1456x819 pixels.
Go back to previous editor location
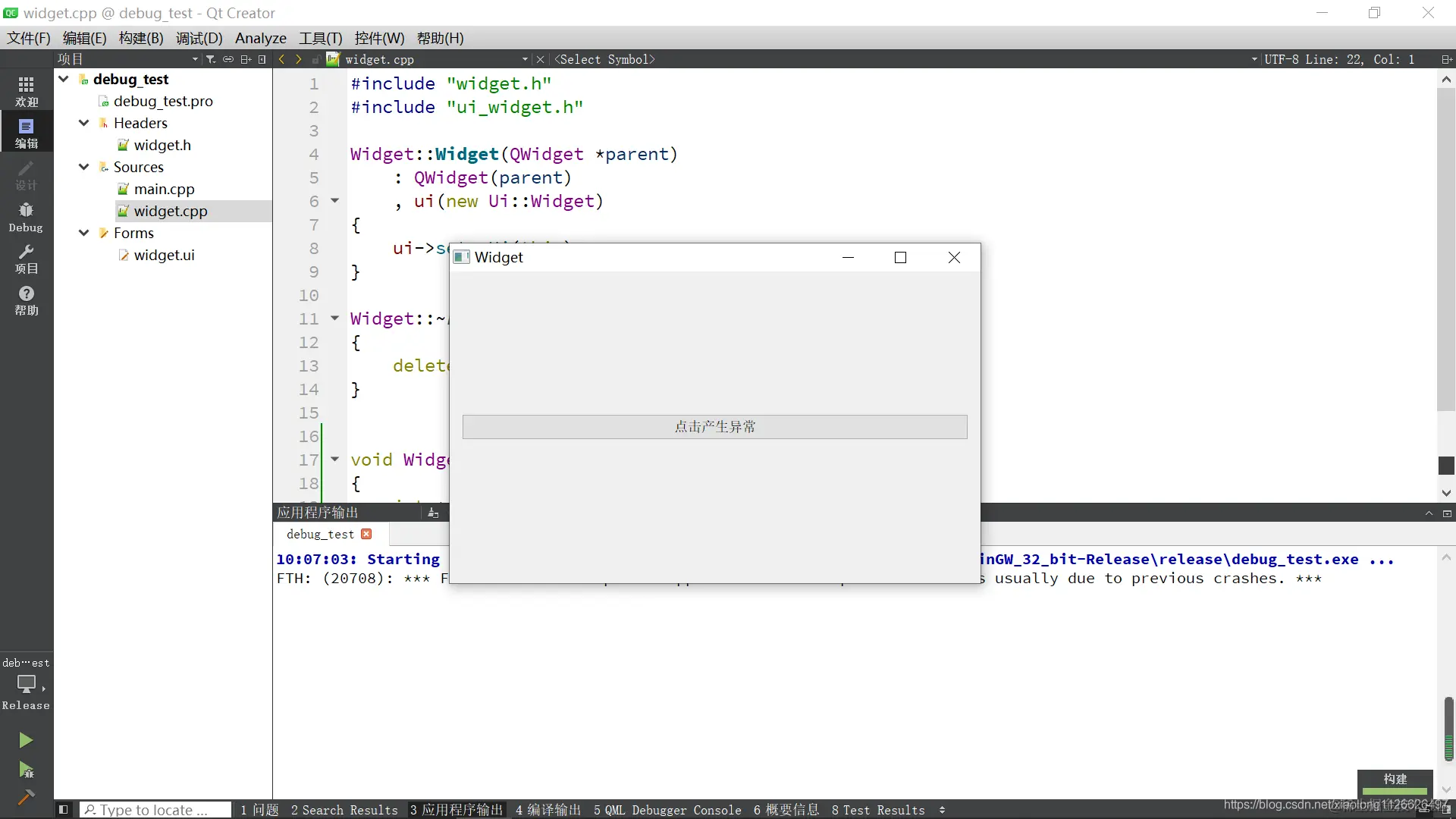282,59
